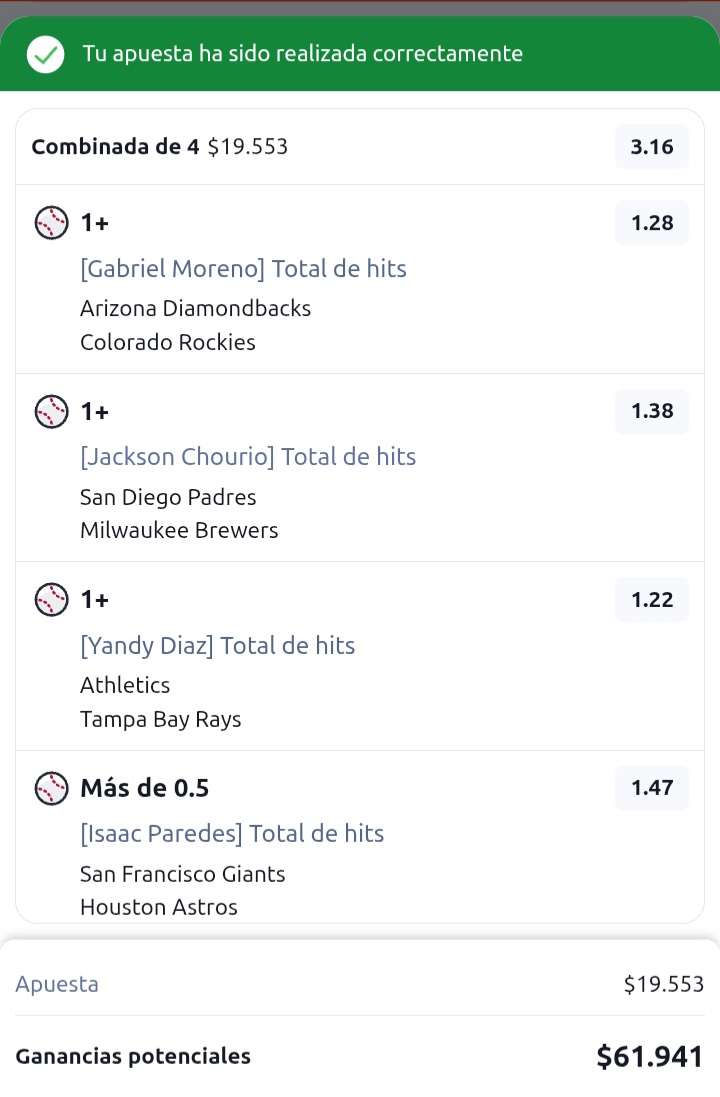Click the green success checkmark icon
The width and height of the screenshot is (720, 1097).
45,55
